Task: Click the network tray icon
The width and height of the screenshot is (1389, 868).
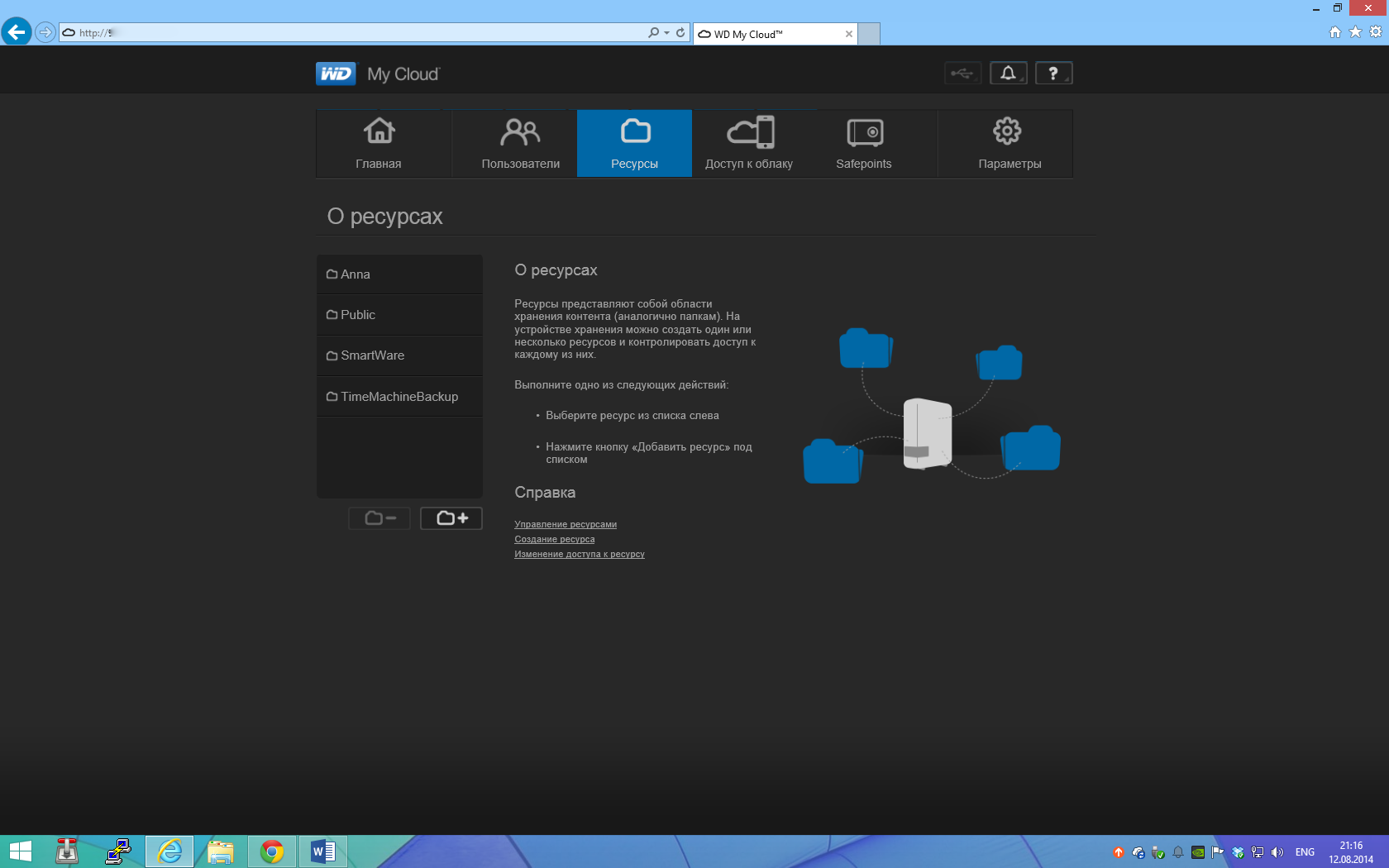Action: (1258, 852)
